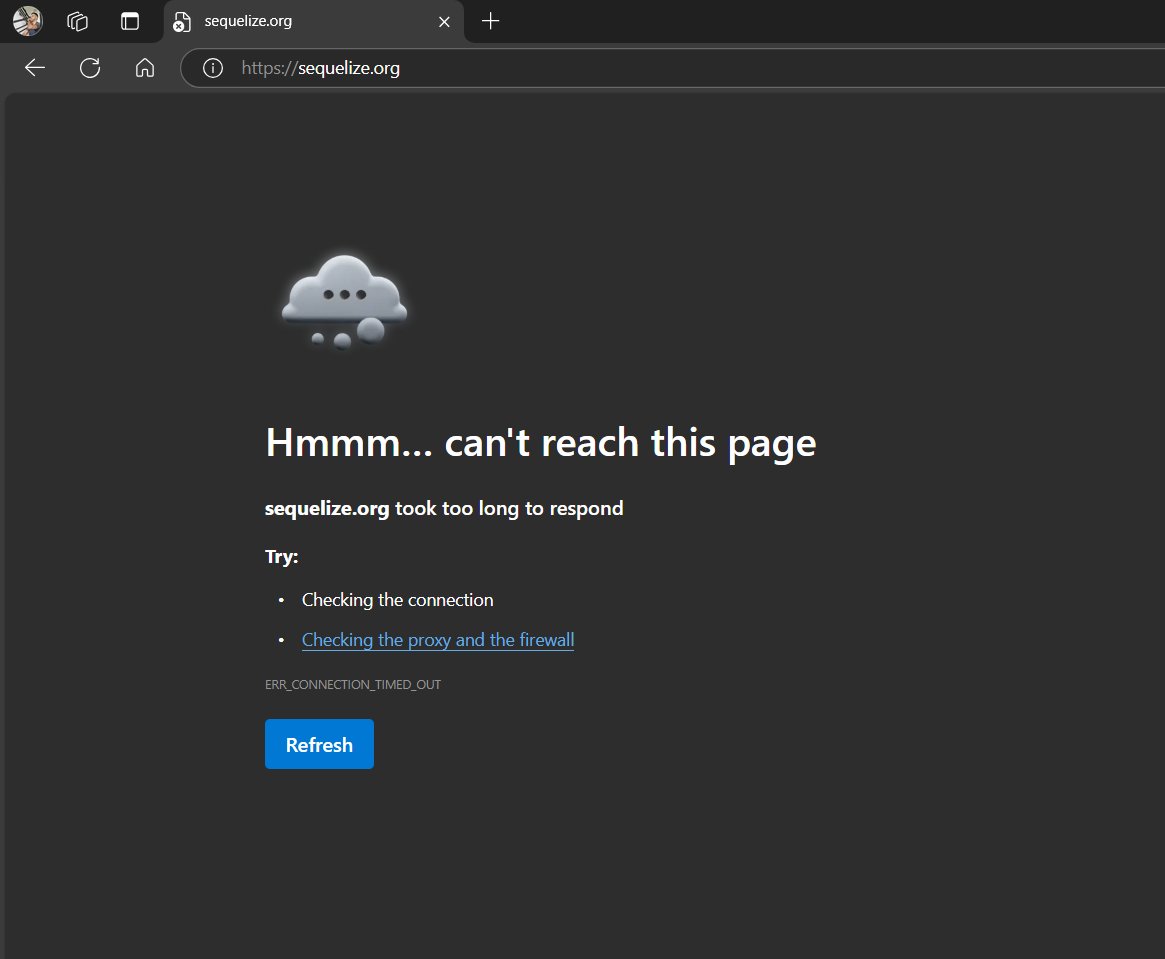
Task: Toggle the vertical tabs icon
Action: [130, 21]
